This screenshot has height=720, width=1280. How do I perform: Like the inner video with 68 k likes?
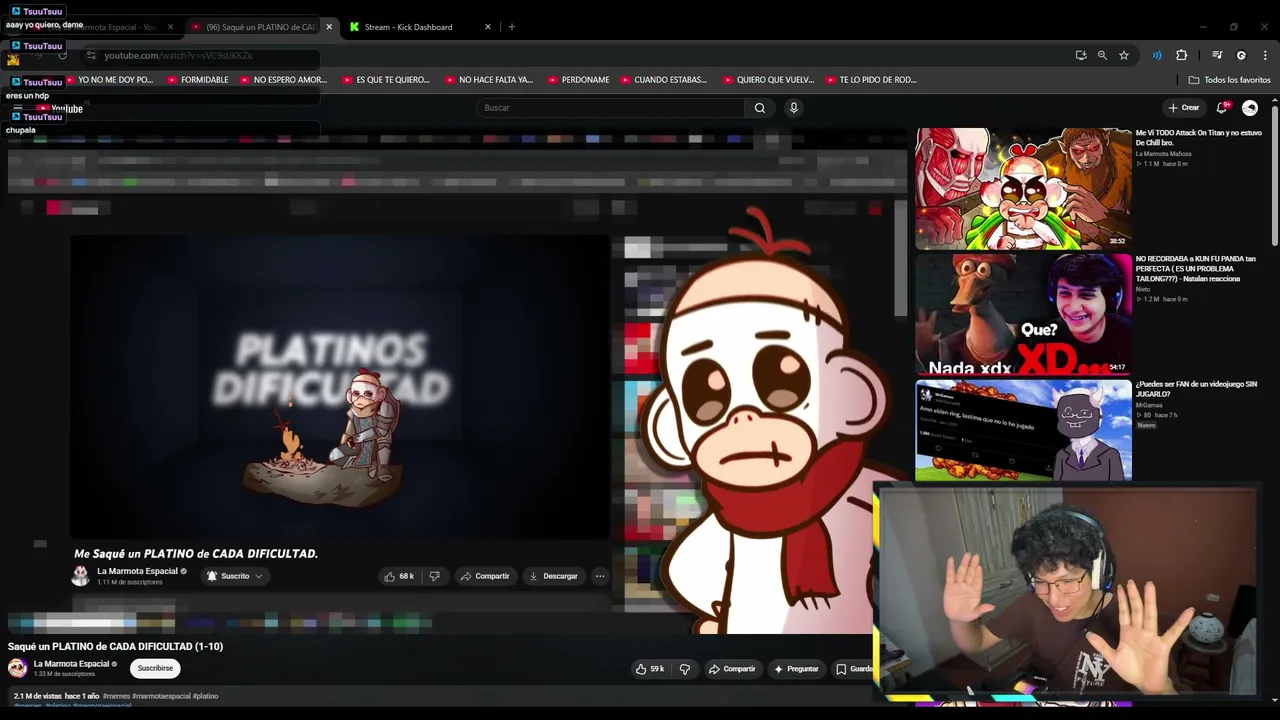pos(399,576)
